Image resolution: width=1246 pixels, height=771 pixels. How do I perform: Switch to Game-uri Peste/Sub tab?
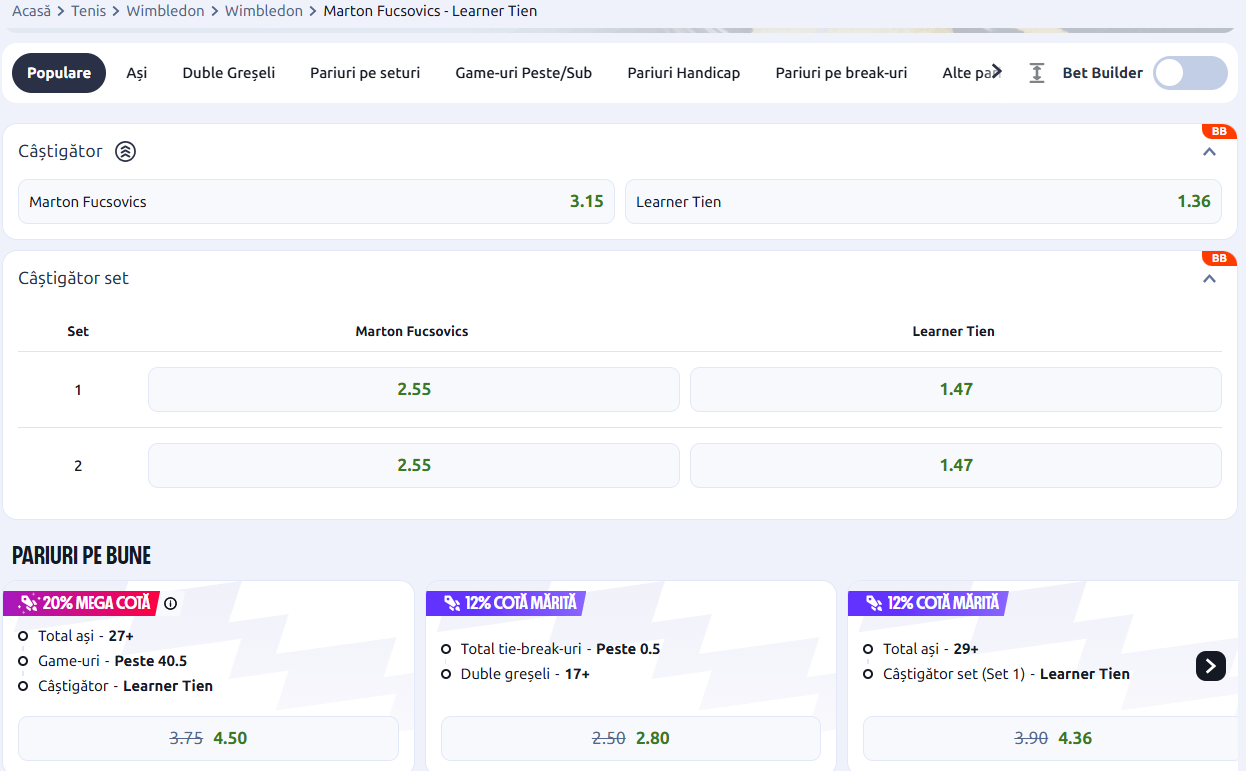pos(523,73)
